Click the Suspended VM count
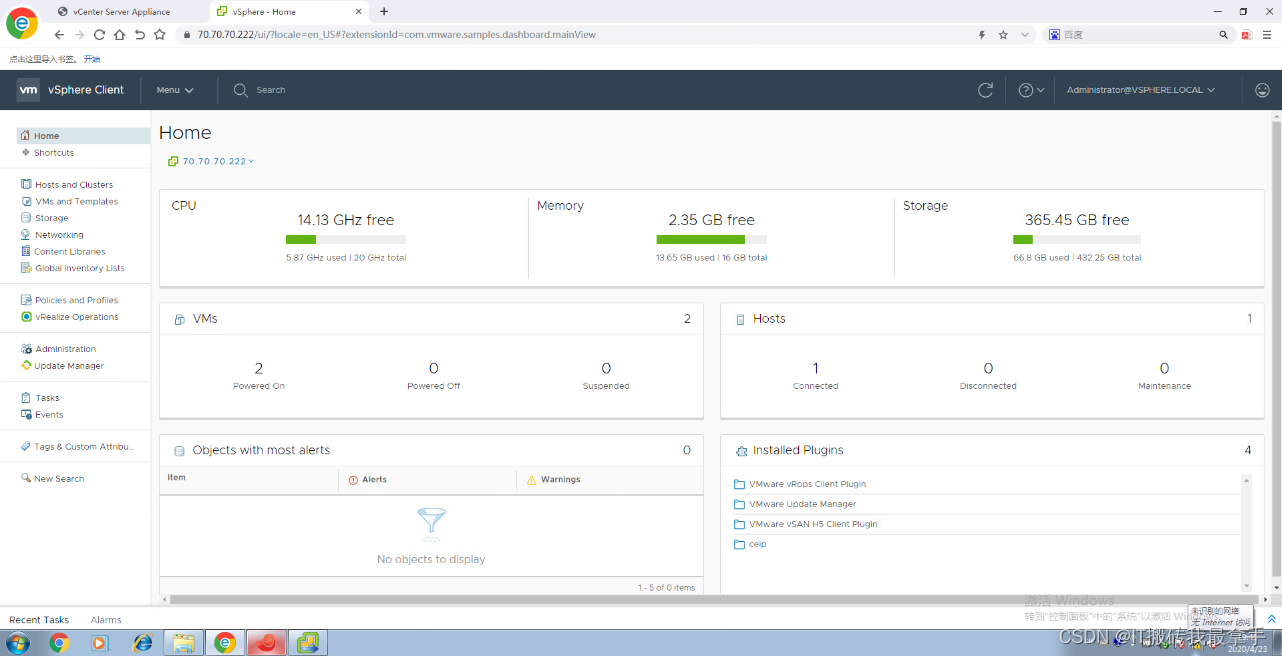1282x656 pixels. click(606, 368)
